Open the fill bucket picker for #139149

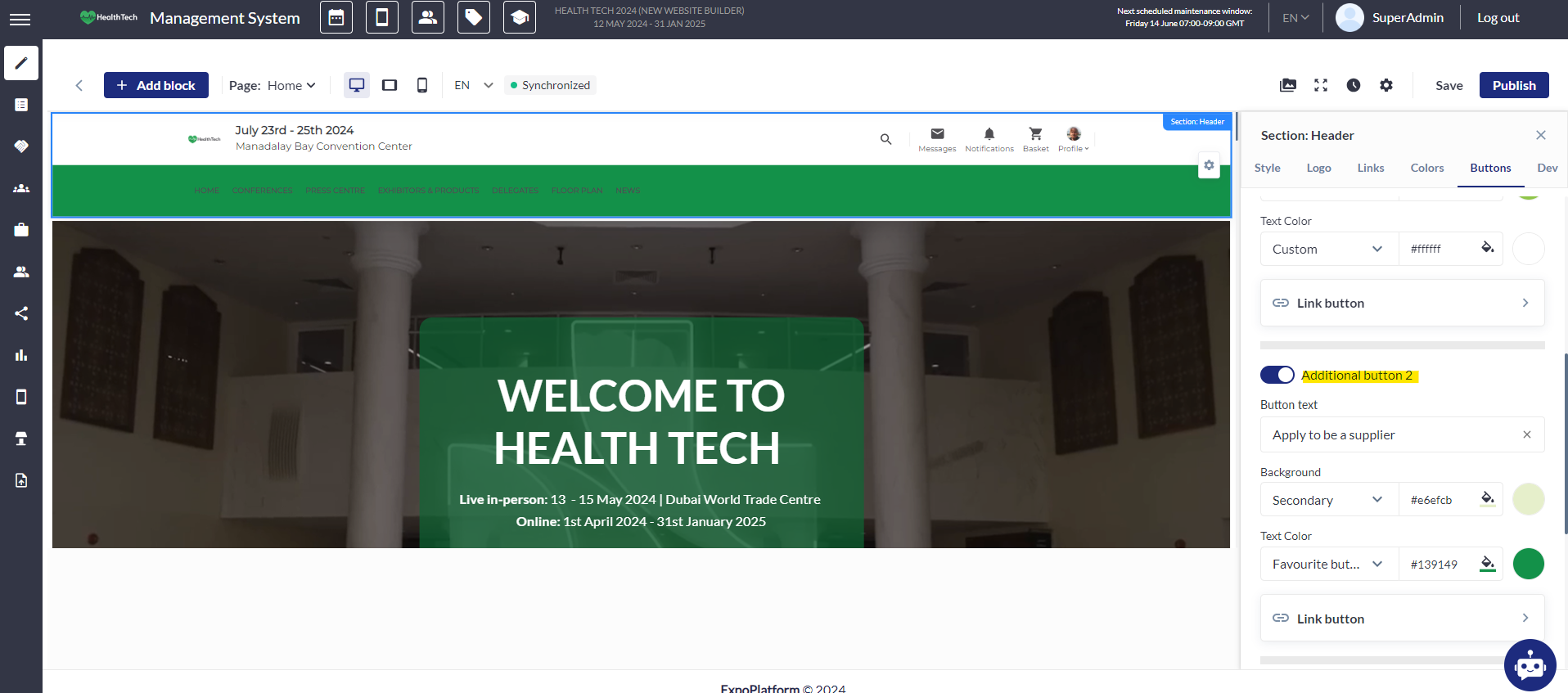pyautogui.click(x=1488, y=564)
